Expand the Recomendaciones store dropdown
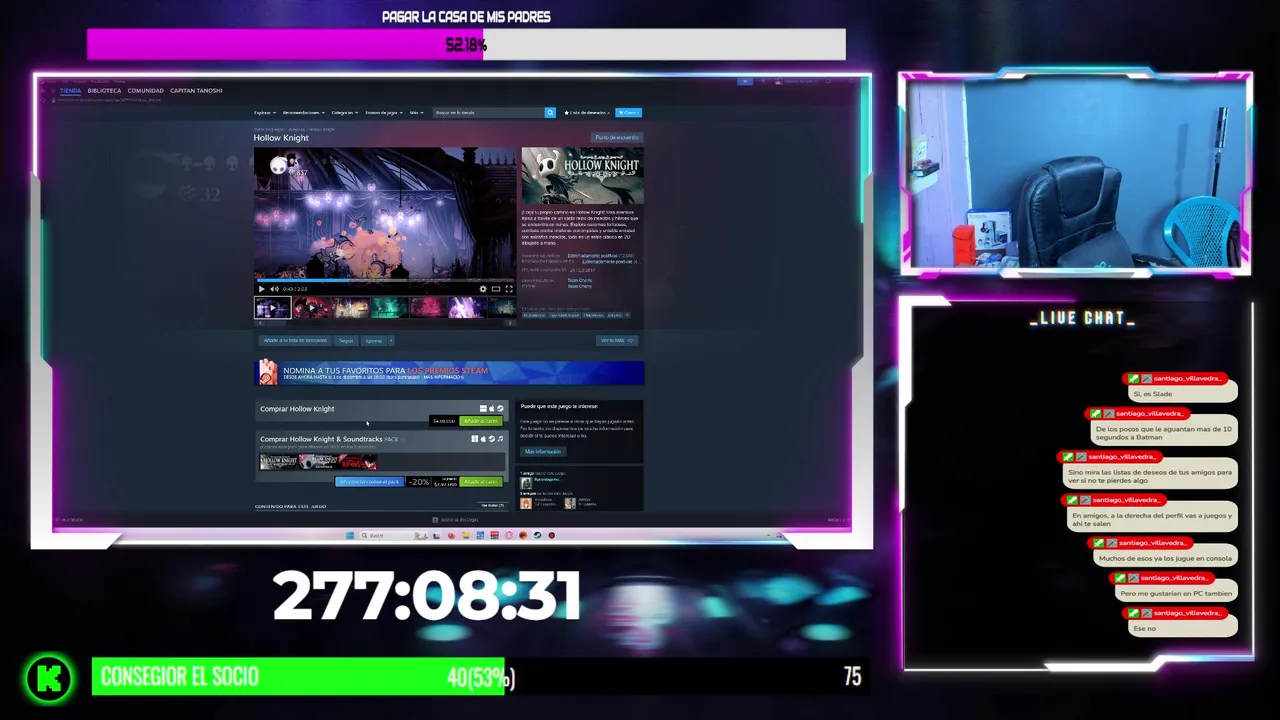 tap(304, 113)
